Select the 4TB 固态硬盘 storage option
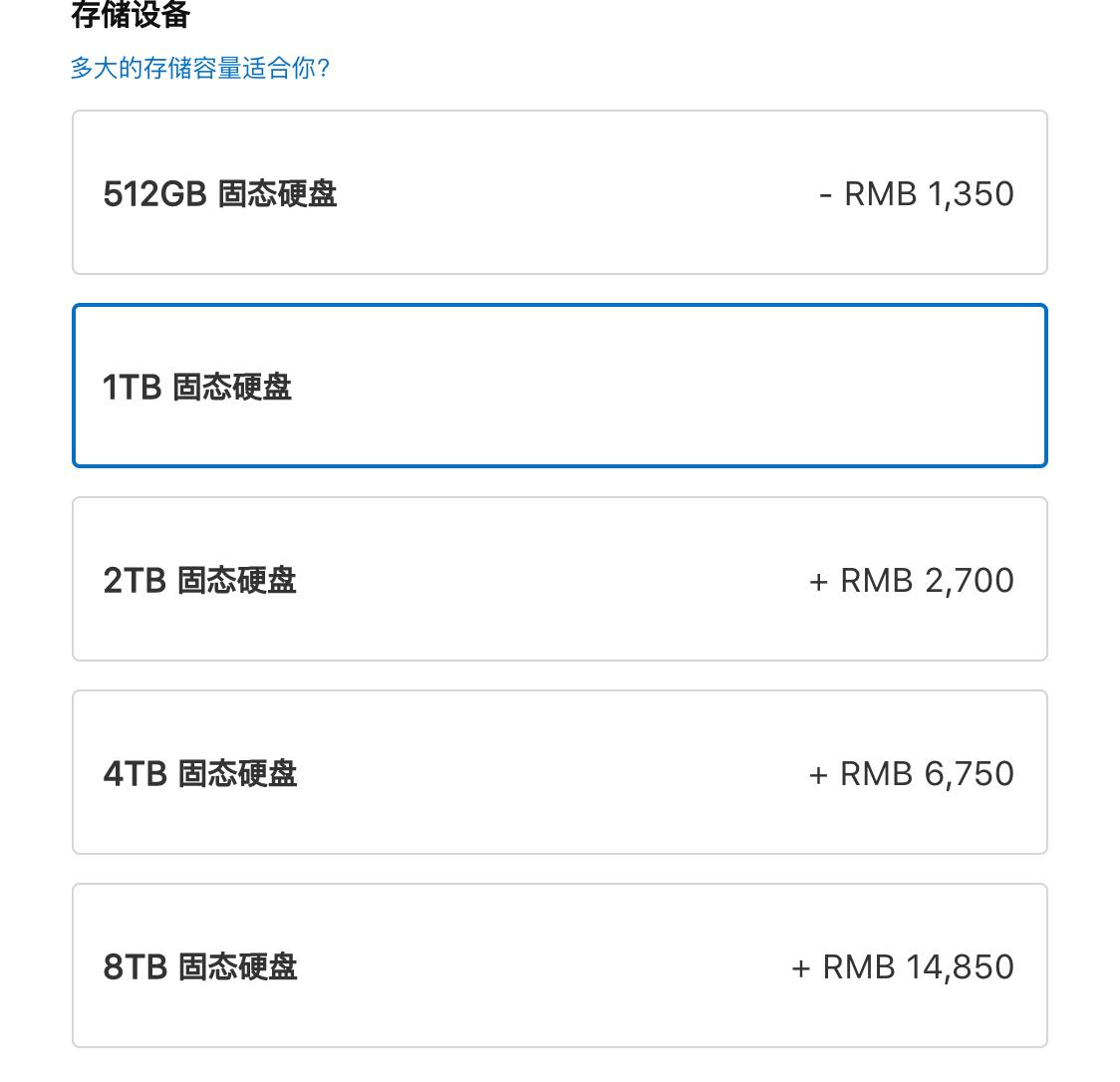Viewport: 1120px width, 1082px height. click(559, 772)
